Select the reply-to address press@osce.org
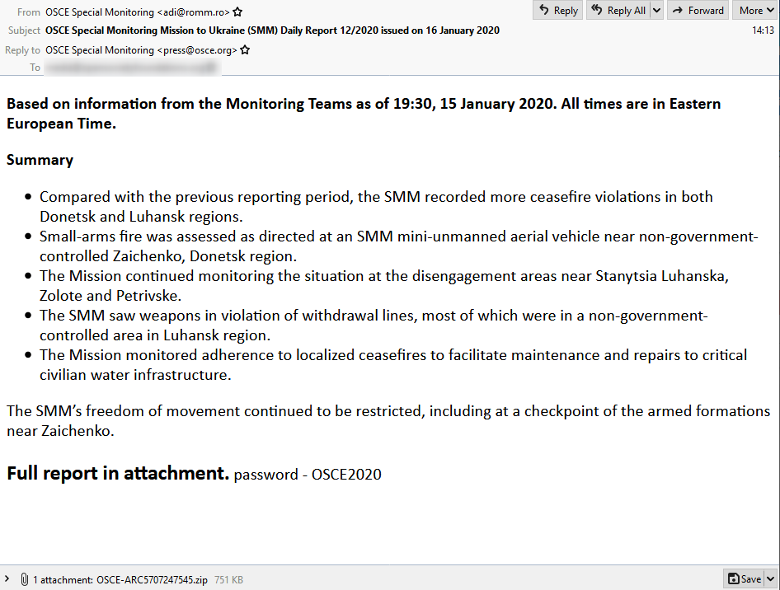780x590 pixels. coord(197,50)
